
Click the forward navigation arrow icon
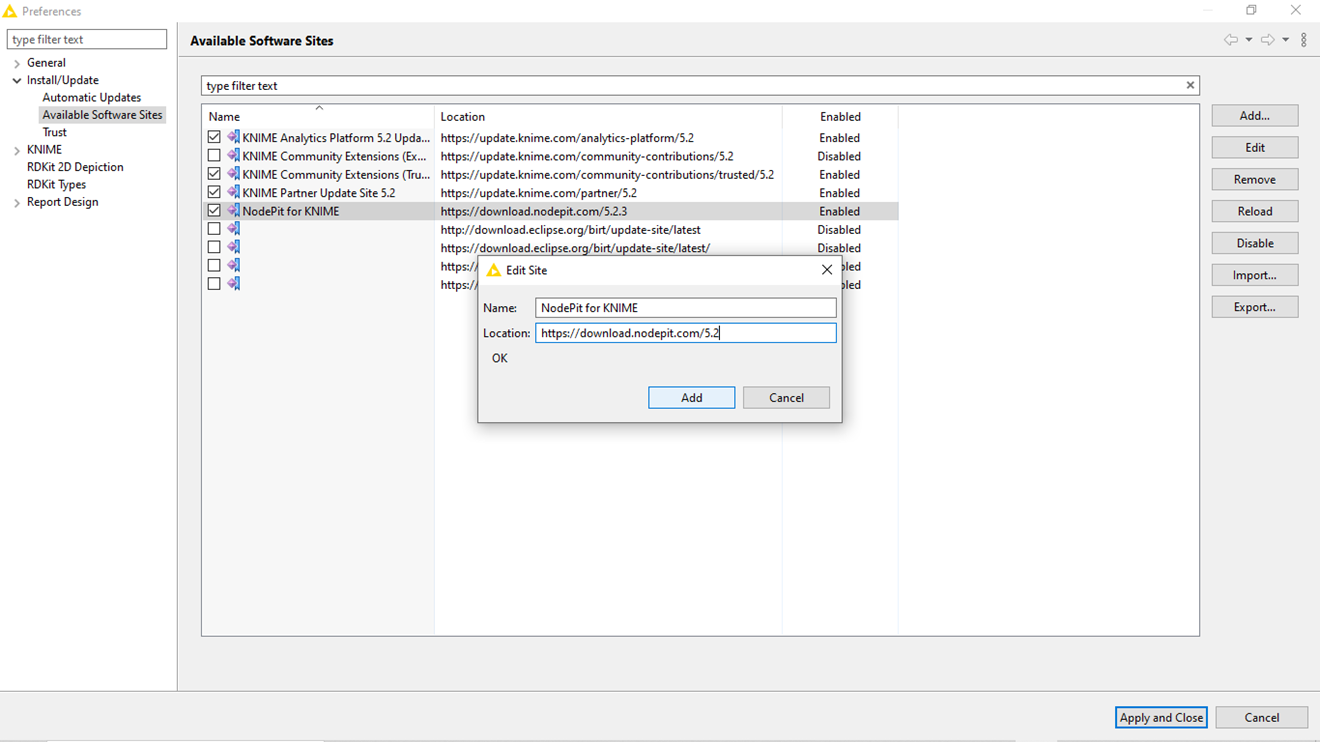[x=1267, y=40]
